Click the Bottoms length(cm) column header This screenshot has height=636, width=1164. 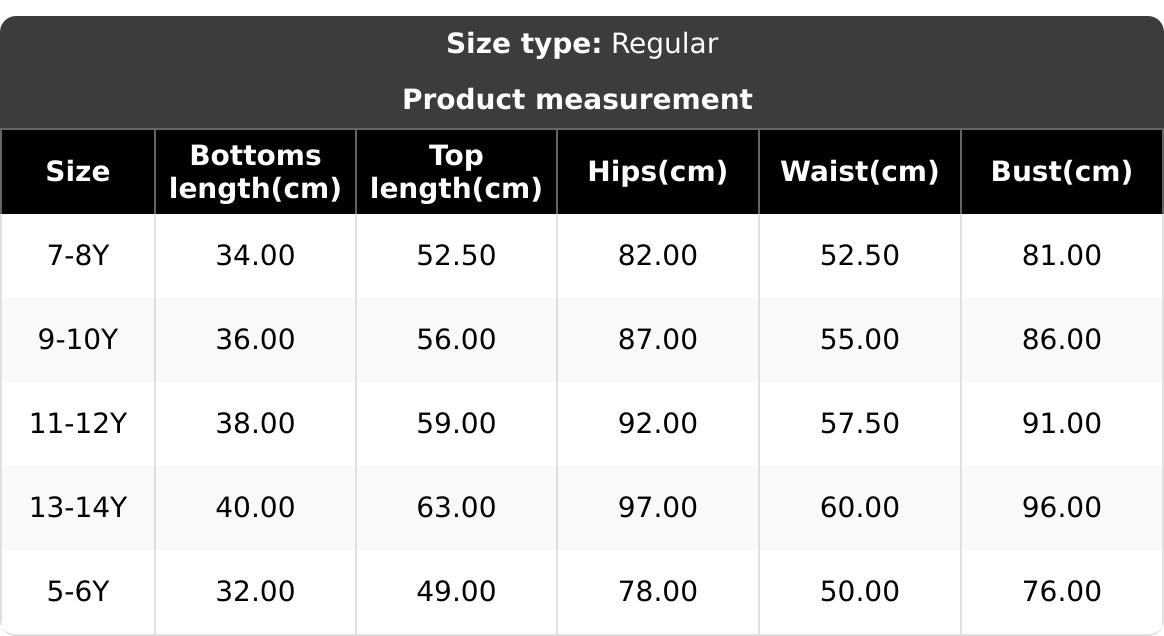pos(255,172)
